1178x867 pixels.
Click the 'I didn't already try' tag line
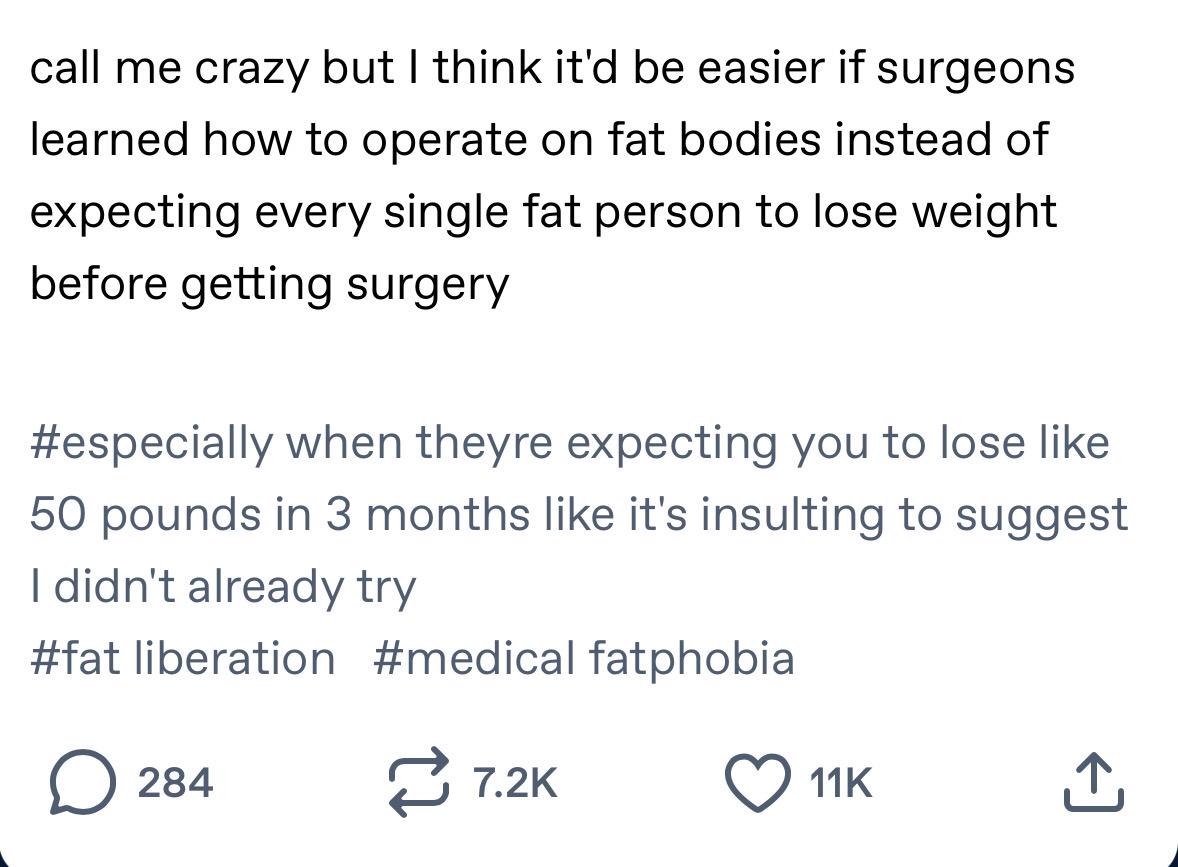[x=223, y=587]
